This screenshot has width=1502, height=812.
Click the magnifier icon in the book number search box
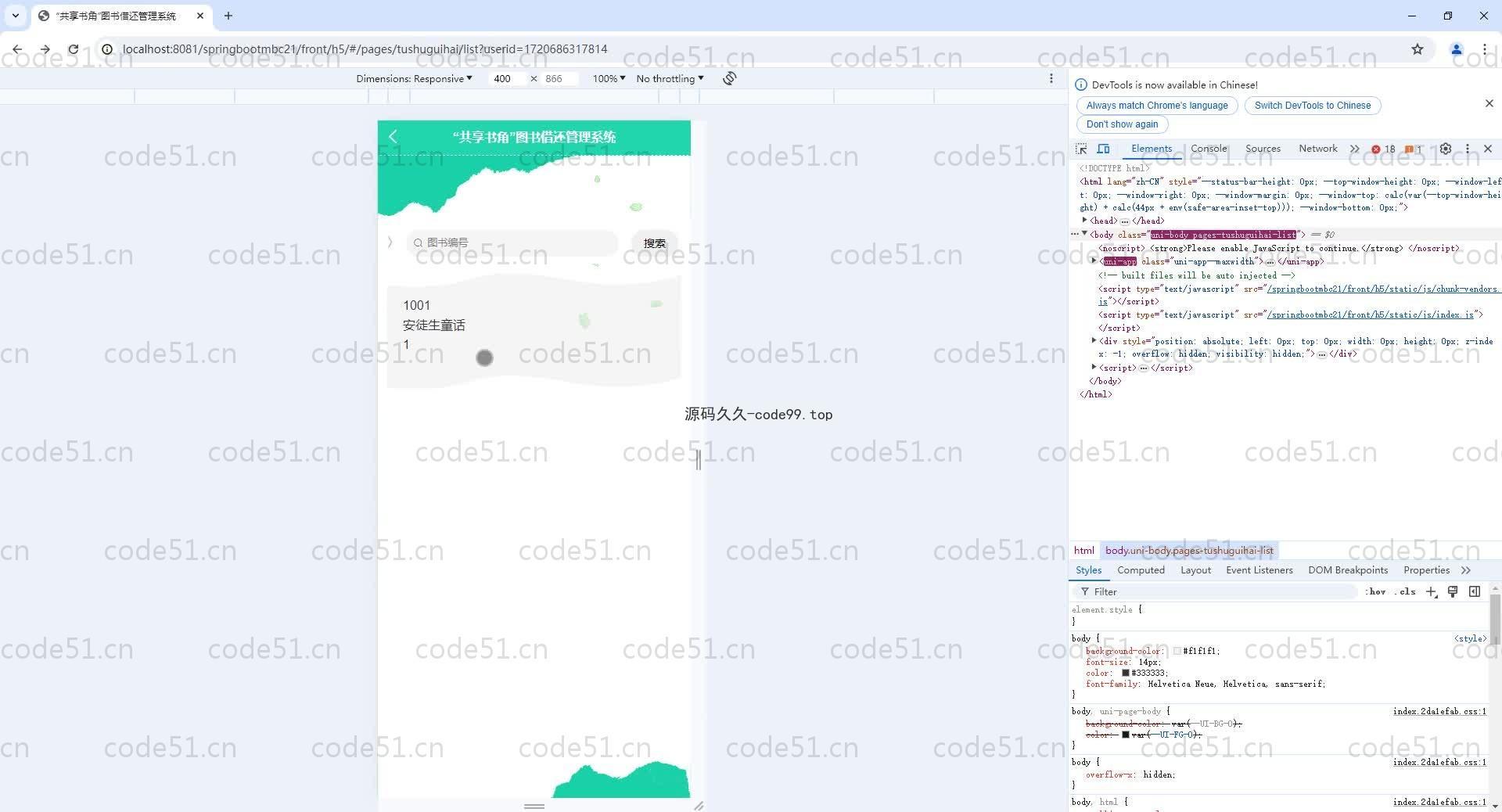click(x=419, y=243)
